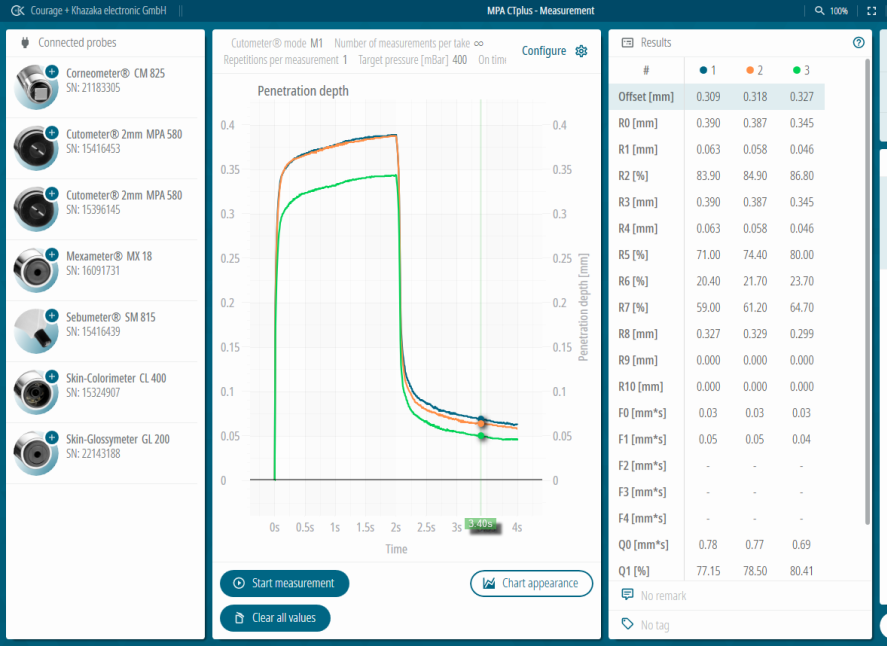Image resolution: width=887 pixels, height=646 pixels.
Task: Select the Skin-Glossymeter GL 200 probe image
Action: pyautogui.click(x=36, y=454)
